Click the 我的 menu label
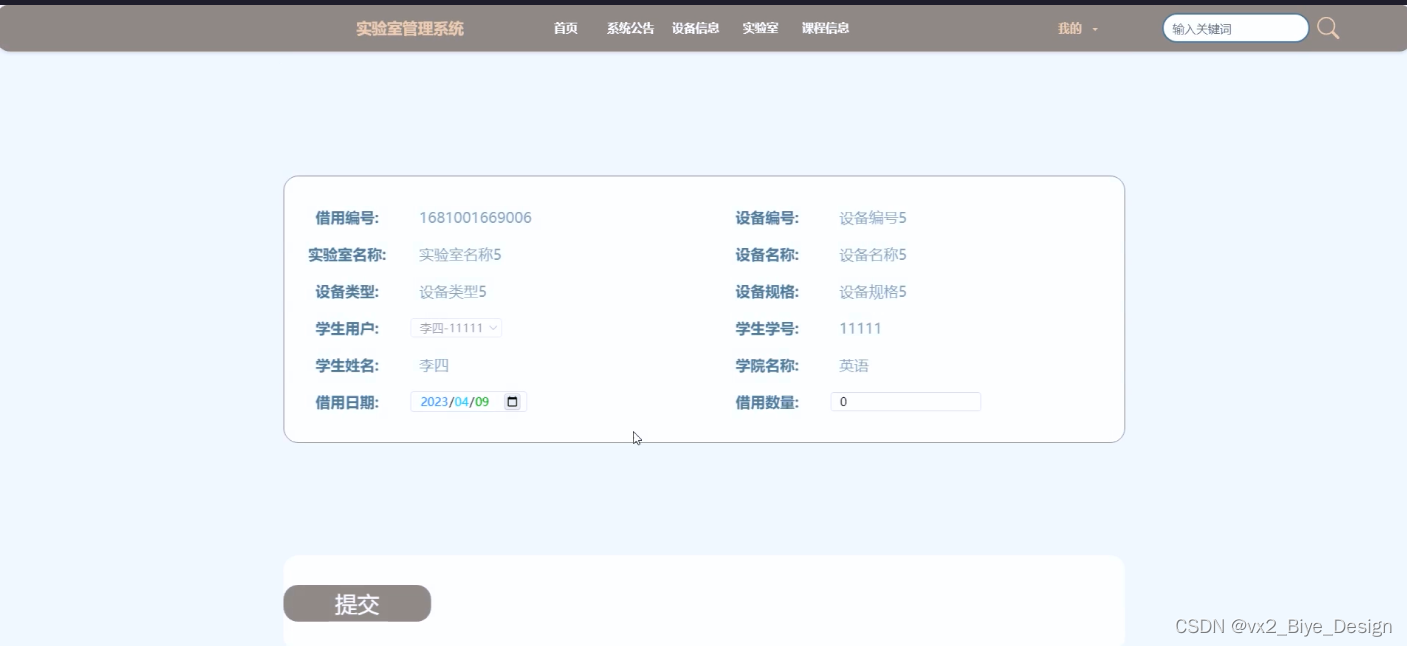This screenshot has width=1407, height=646. [1070, 29]
